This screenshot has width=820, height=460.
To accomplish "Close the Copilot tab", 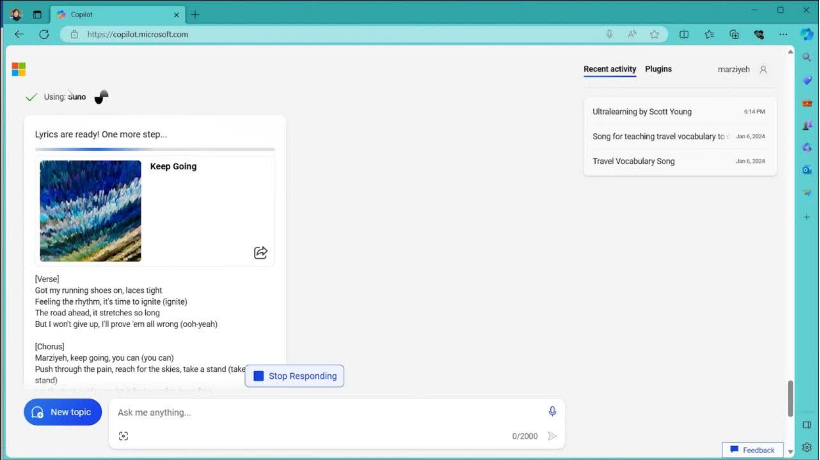I will pos(176,15).
